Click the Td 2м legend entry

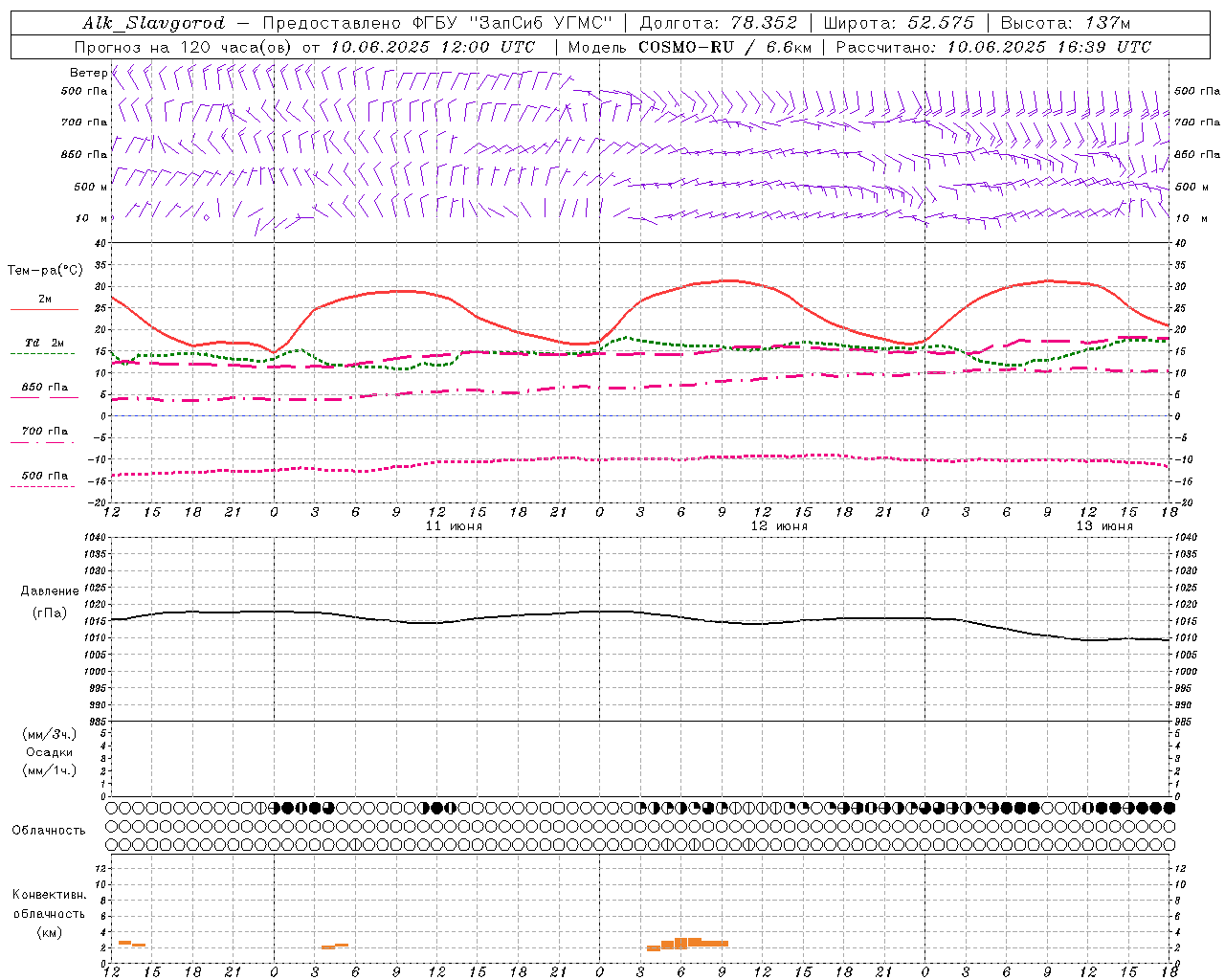tap(44, 343)
